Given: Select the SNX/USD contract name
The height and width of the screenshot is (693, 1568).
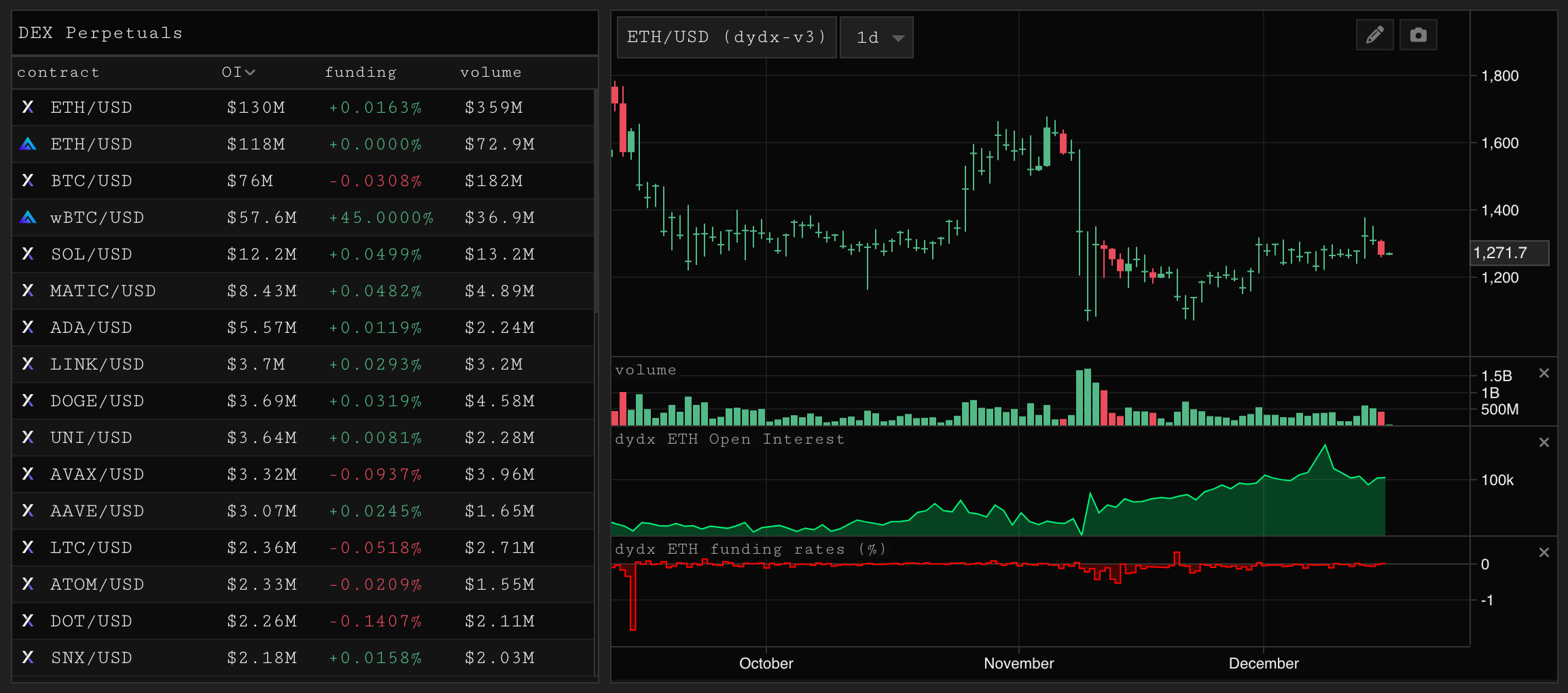Looking at the screenshot, I should (x=91, y=658).
